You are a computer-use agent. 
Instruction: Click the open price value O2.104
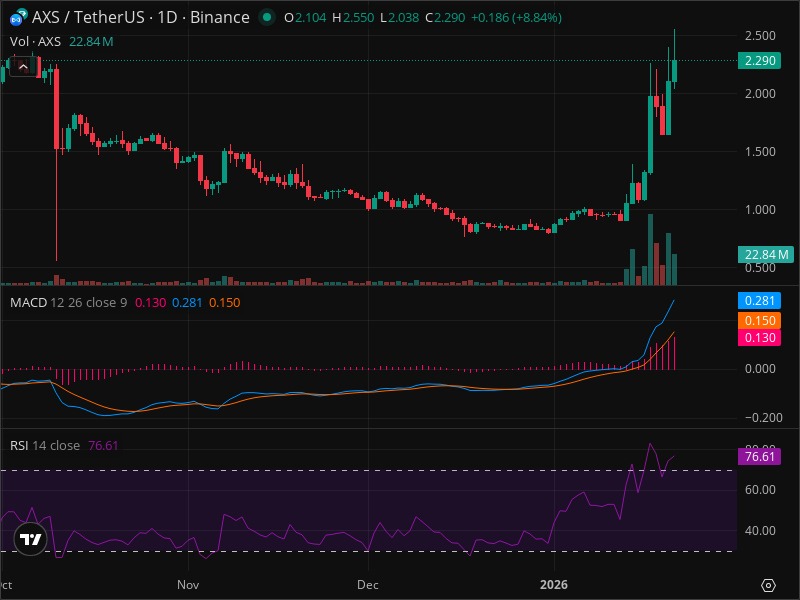point(305,18)
